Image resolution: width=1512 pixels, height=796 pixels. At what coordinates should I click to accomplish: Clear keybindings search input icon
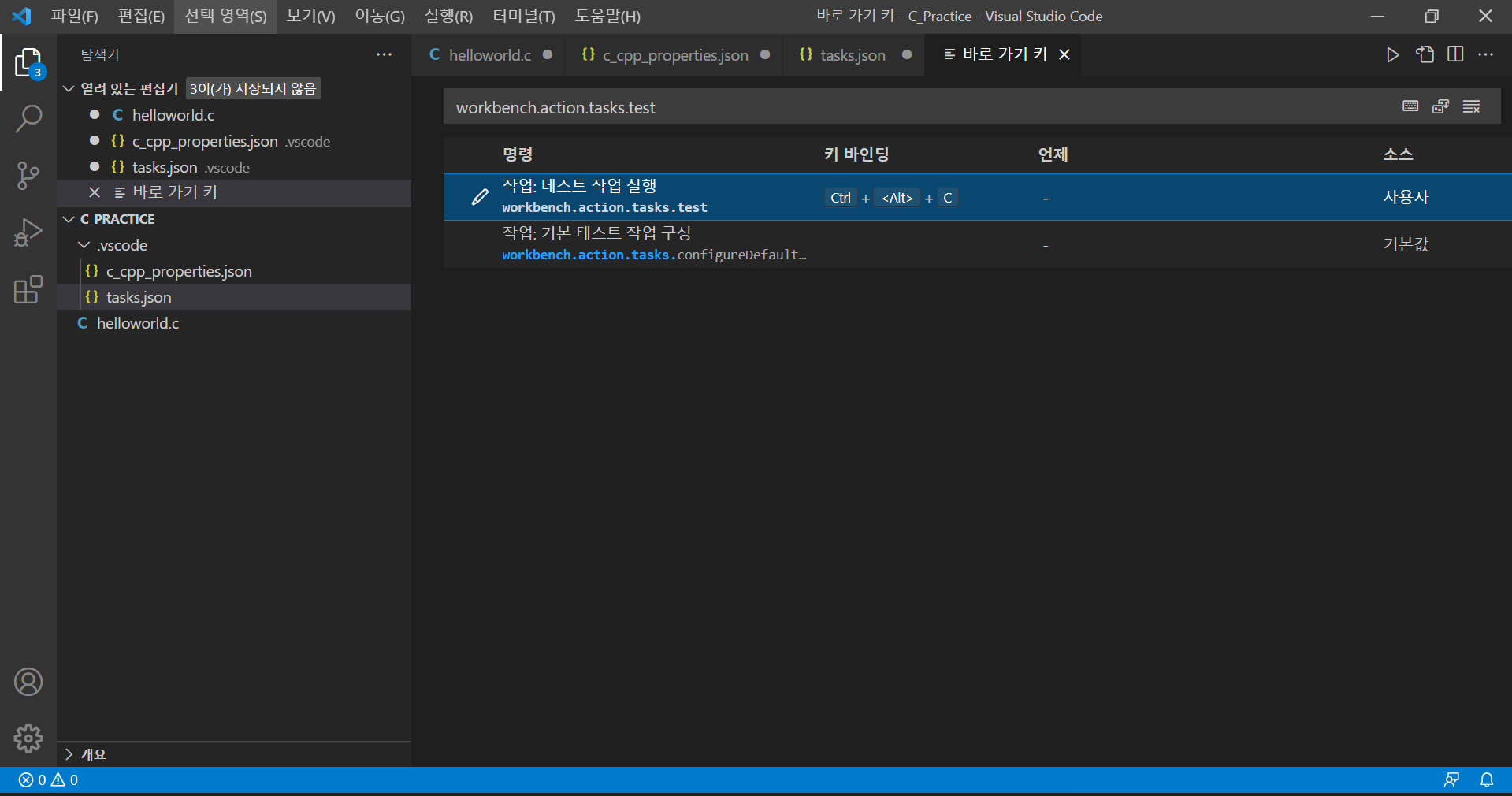tap(1471, 106)
